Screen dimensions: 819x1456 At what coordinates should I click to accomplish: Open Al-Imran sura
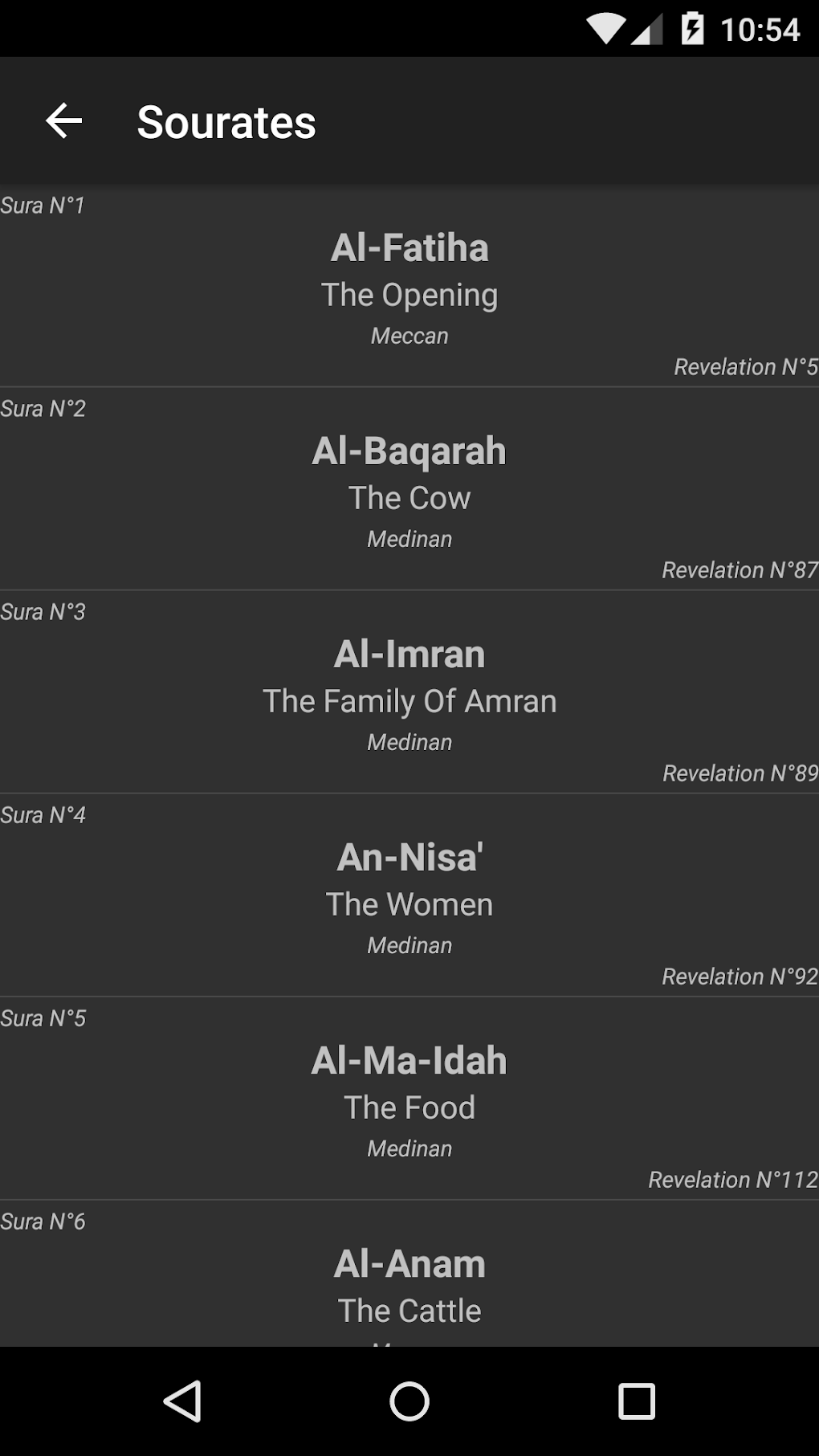pyautogui.click(x=409, y=654)
